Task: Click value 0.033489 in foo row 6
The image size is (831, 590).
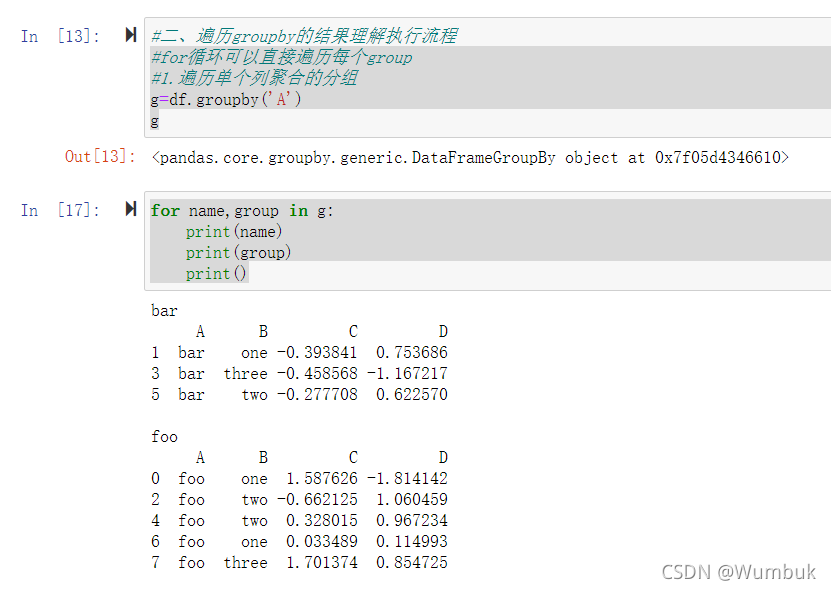Action: tap(322, 541)
